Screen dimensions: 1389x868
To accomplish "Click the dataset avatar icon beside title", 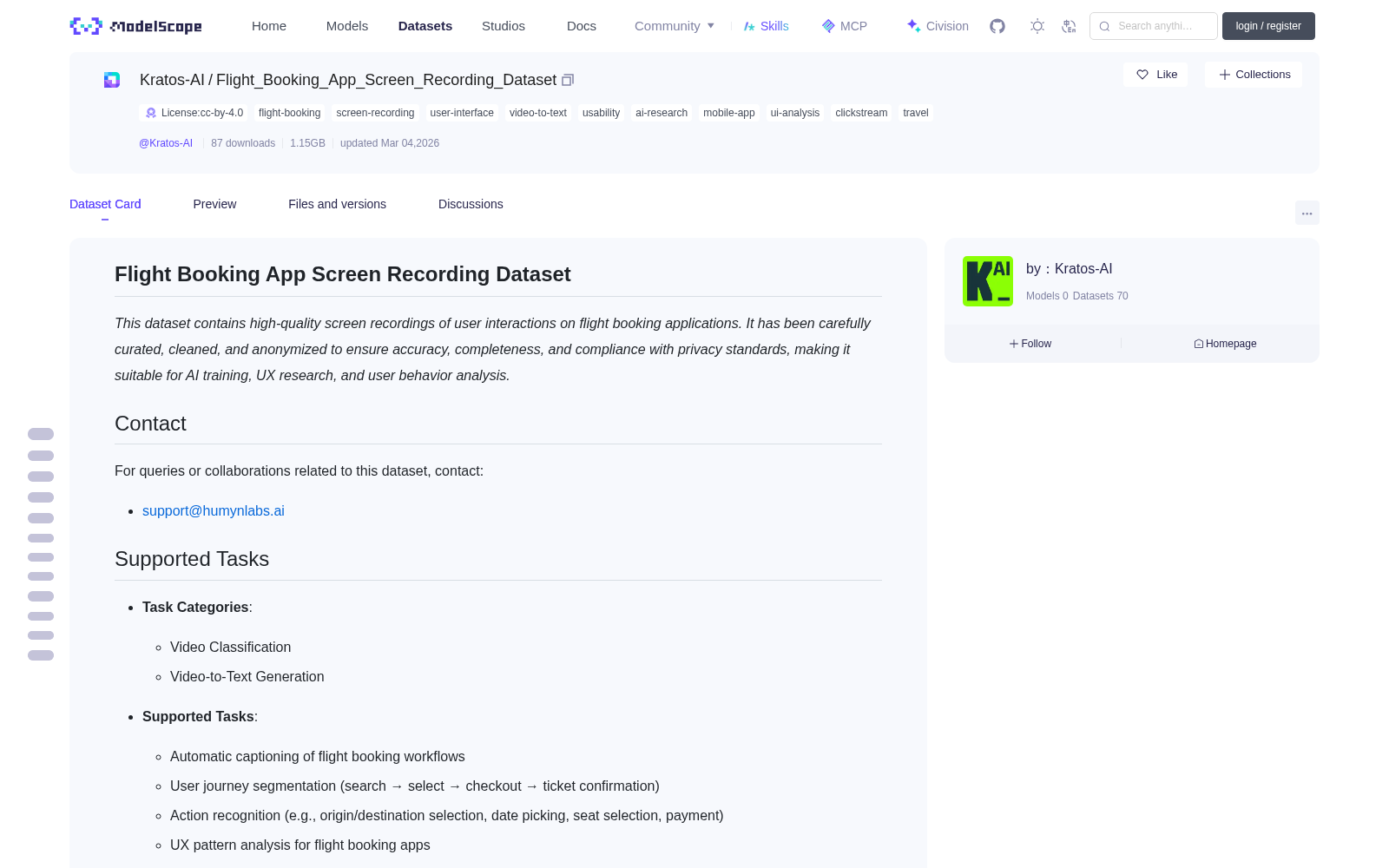I will click(x=112, y=80).
